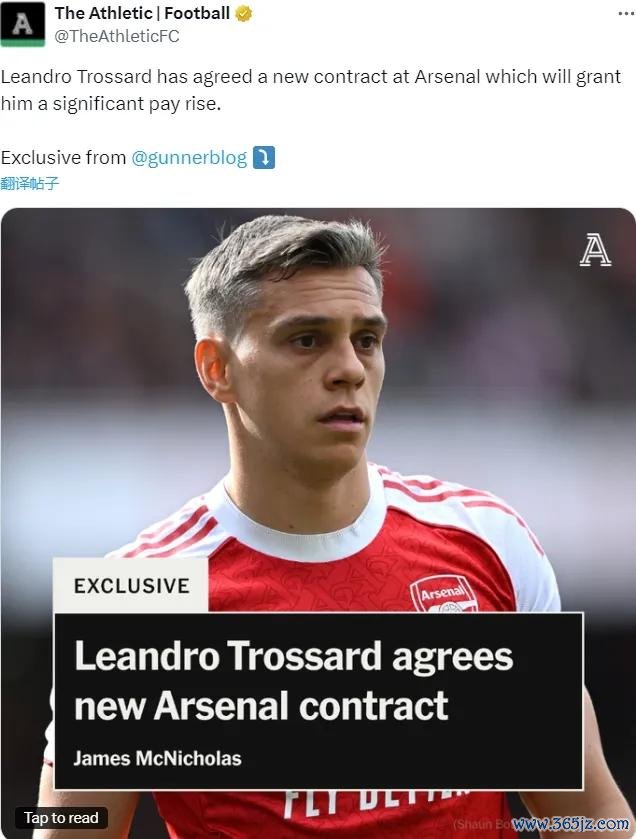Click the EXCLUSIVE label on the card
Viewport: 636px width, 839px height.
(131, 585)
